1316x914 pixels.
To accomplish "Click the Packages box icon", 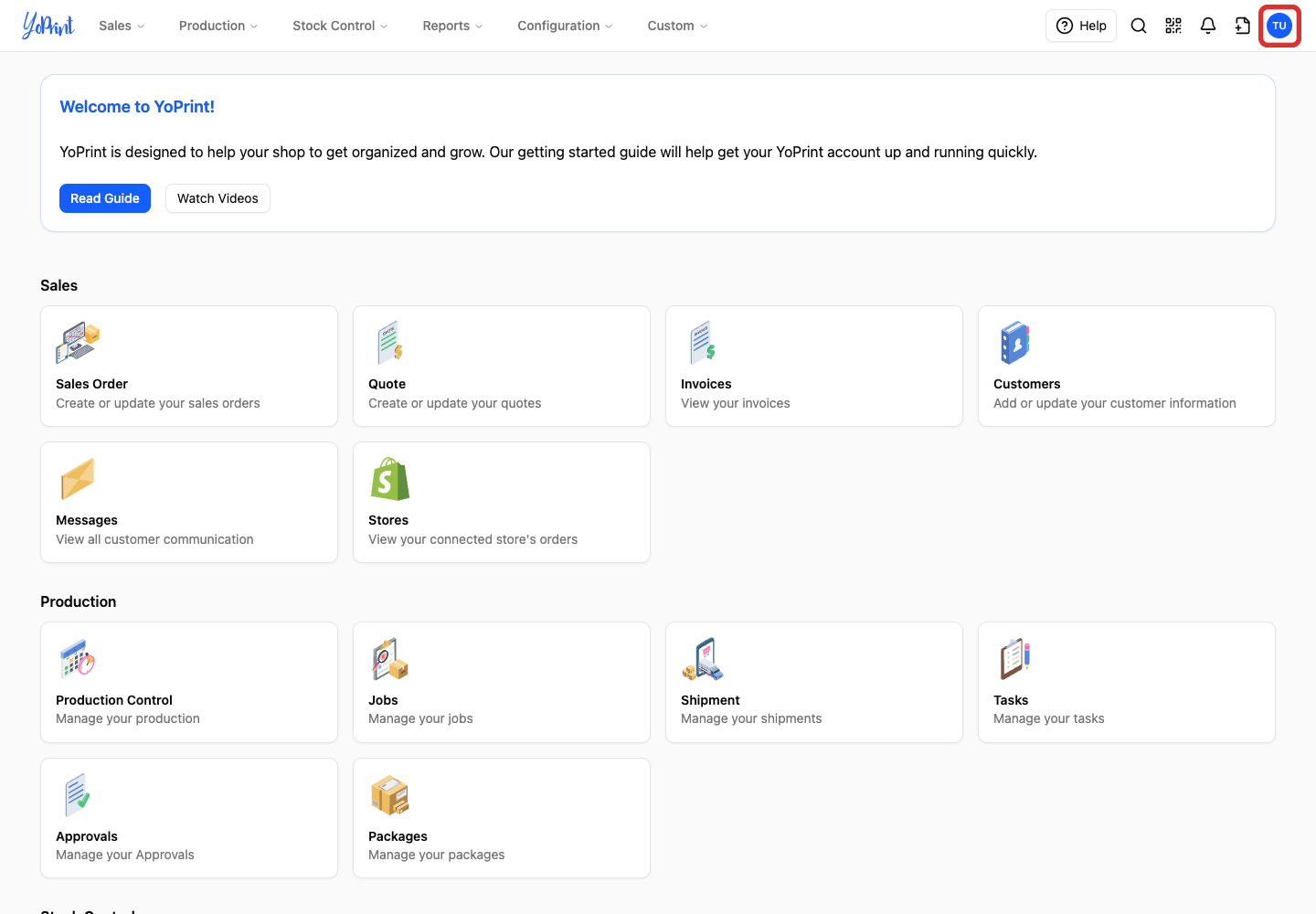I will pyautogui.click(x=390, y=795).
